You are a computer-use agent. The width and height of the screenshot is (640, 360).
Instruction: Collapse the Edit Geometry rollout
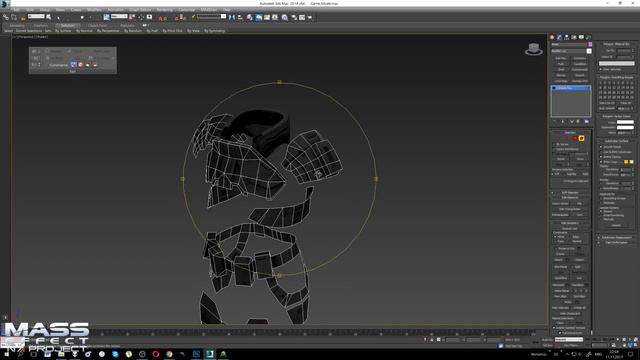click(x=570, y=223)
